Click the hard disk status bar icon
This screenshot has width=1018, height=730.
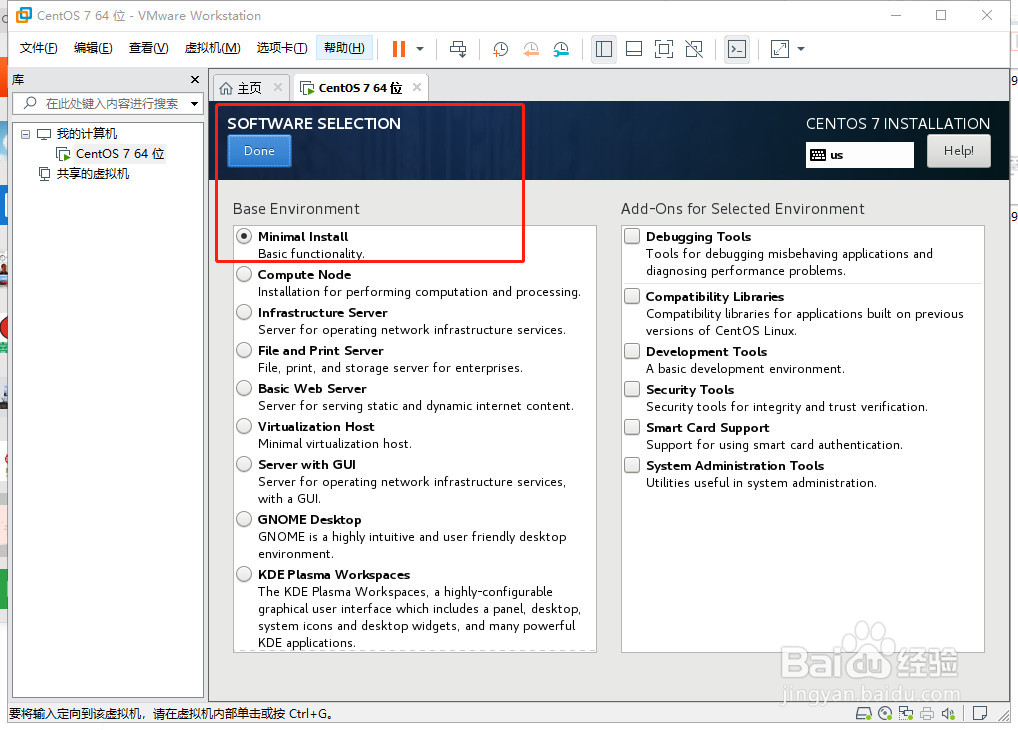coord(863,714)
